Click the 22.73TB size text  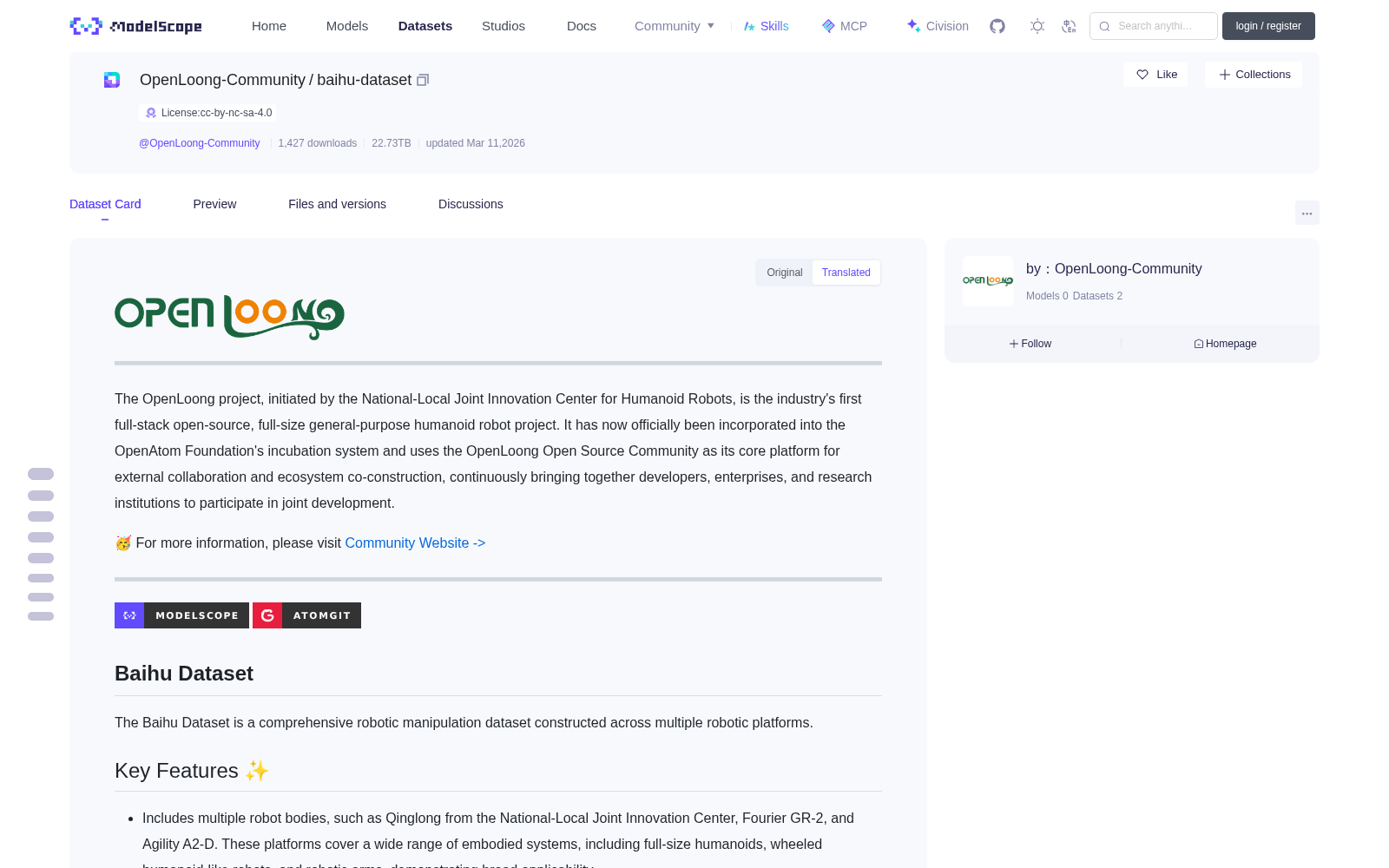pyautogui.click(x=392, y=143)
